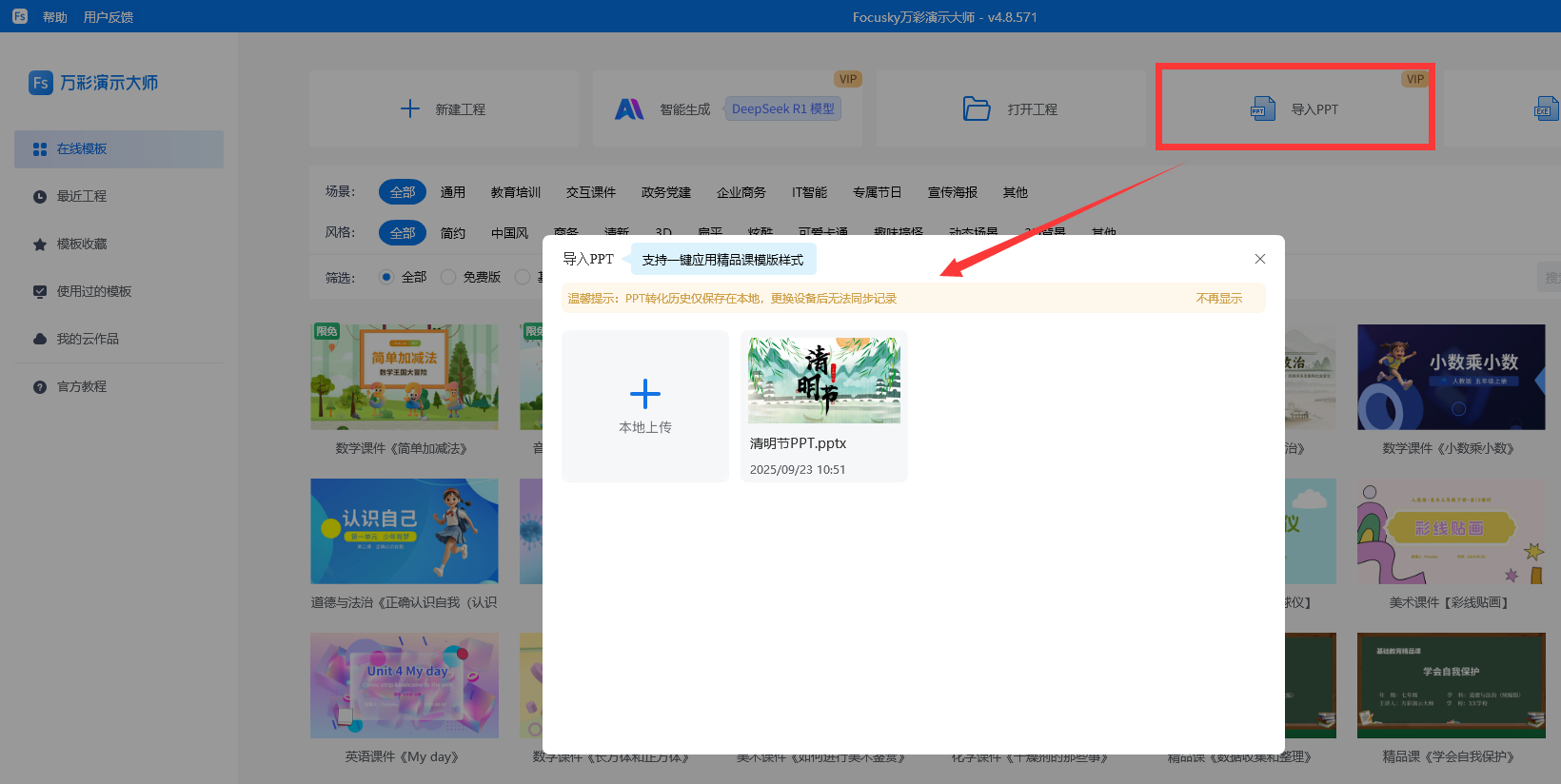Select the 全部 filter radio button
The image size is (1561, 784).
(x=386, y=277)
